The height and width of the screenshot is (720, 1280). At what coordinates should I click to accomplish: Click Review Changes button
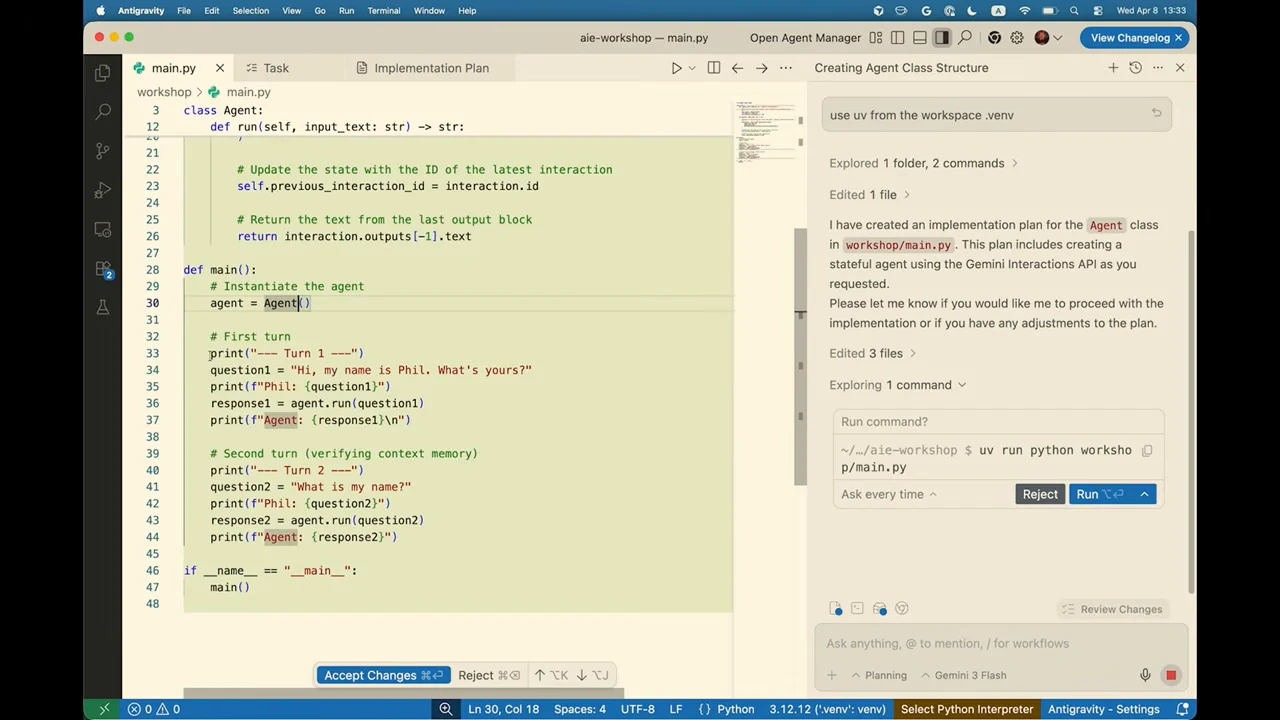pyautogui.click(x=1113, y=609)
